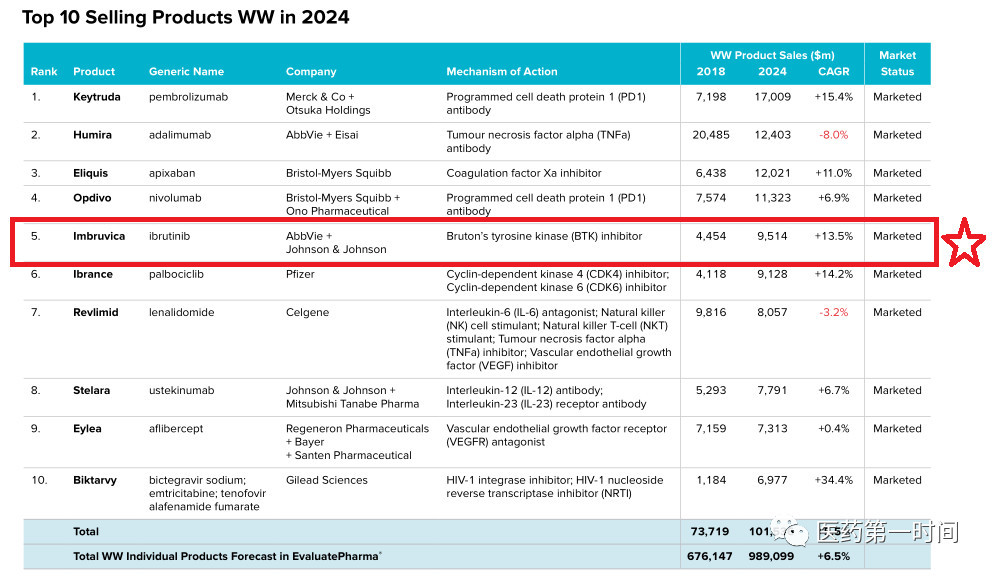Click Revlimid's 2018 sales value 9,816
The image size is (992, 576).
coord(710,312)
